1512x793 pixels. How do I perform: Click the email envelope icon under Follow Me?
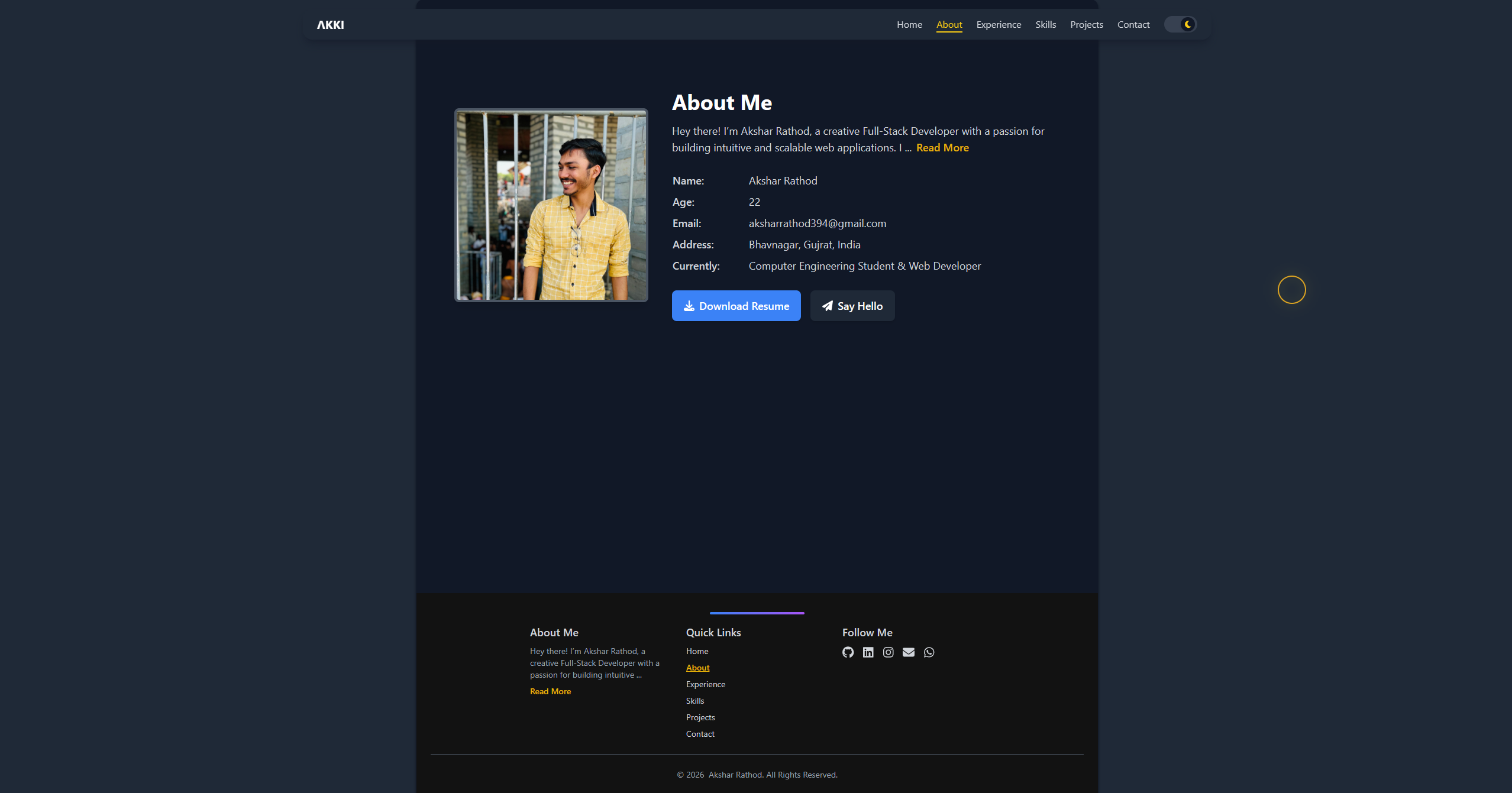point(908,652)
